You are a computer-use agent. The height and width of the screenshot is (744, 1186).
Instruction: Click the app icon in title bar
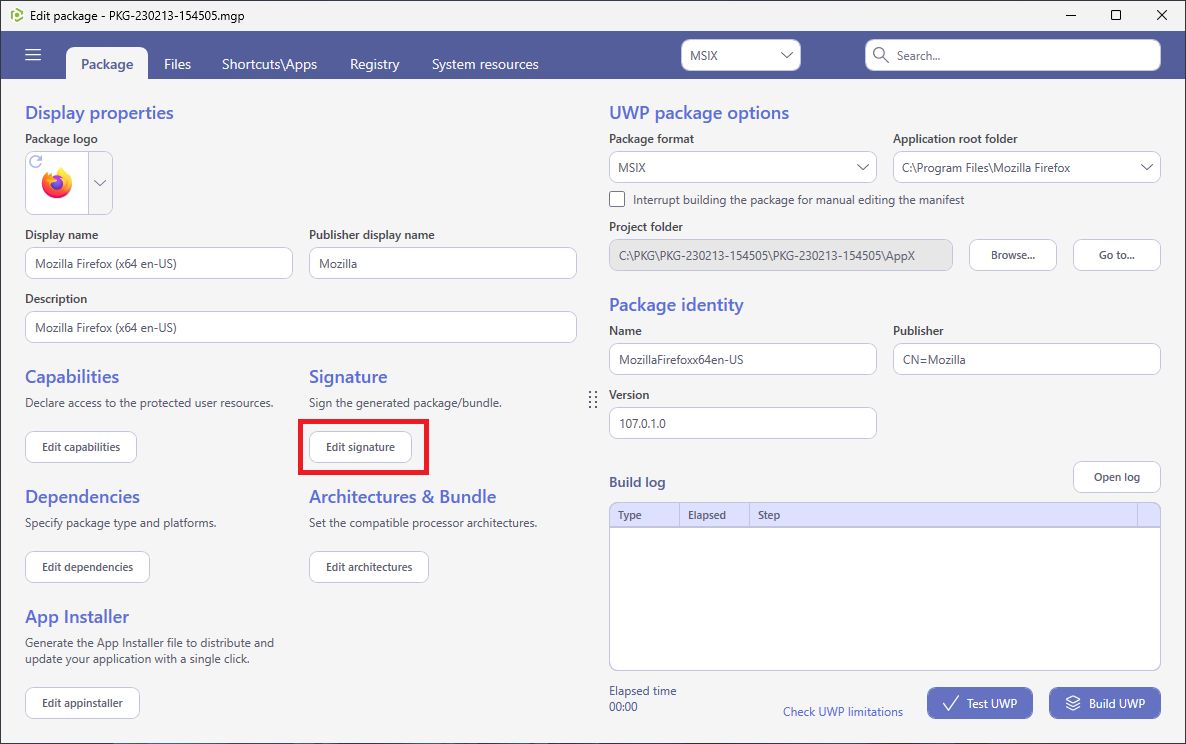click(17, 15)
